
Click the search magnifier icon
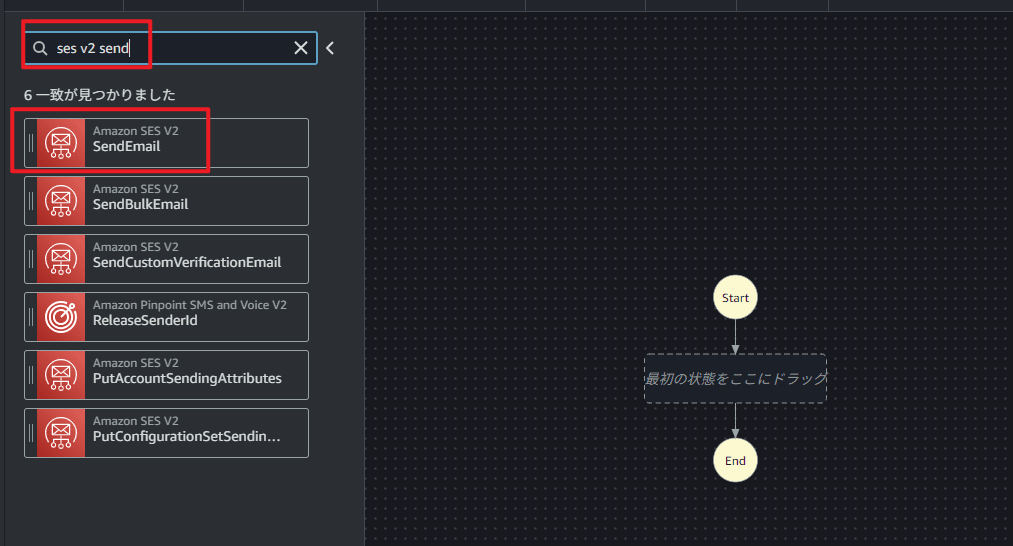coord(40,48)
